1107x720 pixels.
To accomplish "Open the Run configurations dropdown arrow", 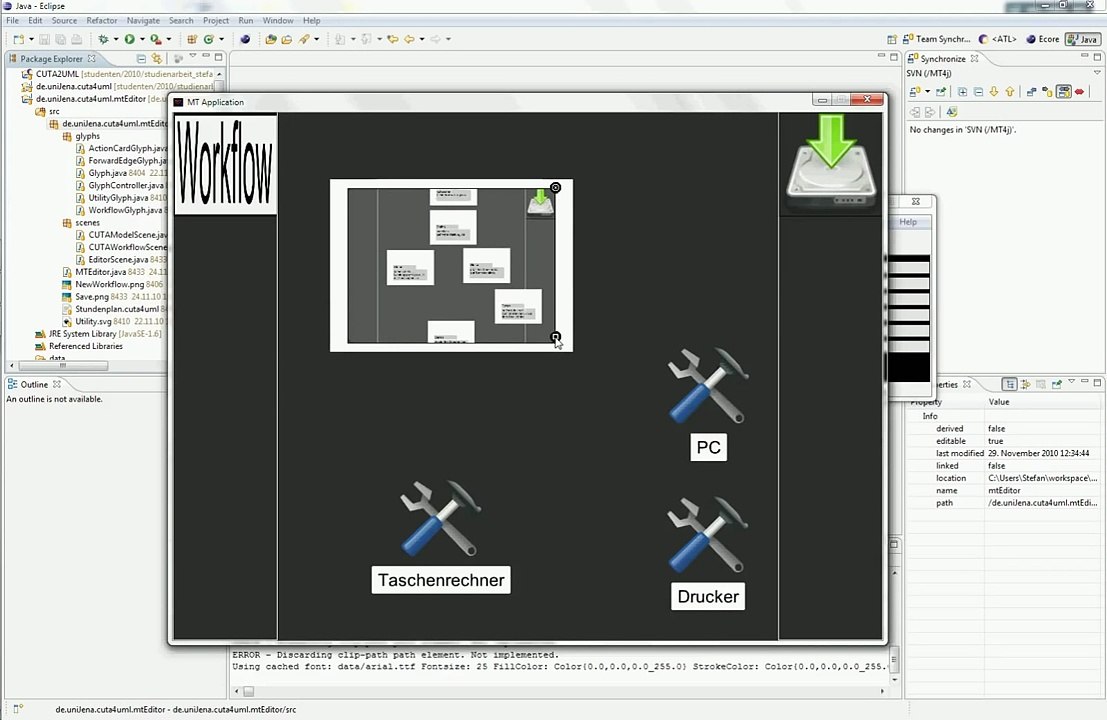I will pyautogui.click(x=142, y=39).
